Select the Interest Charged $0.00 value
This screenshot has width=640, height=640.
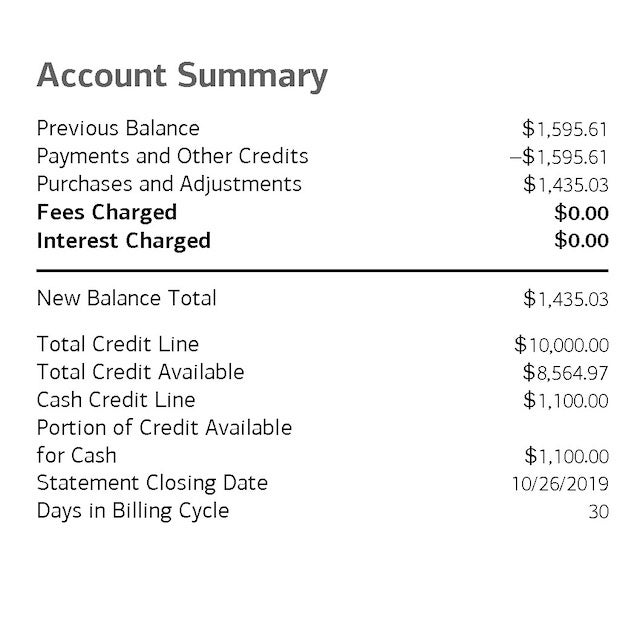pyautogui.click(x=581, y=241)
